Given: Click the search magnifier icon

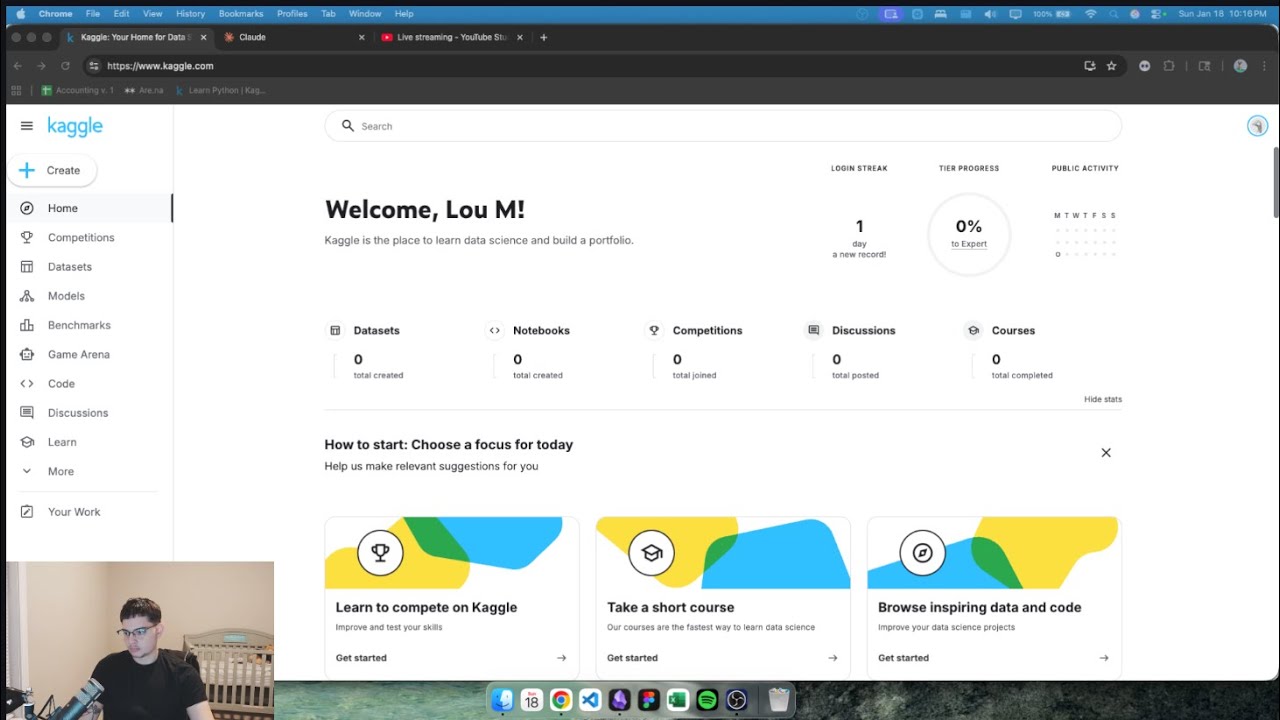Looking at the screenshot, I should [x=348, y=126].
